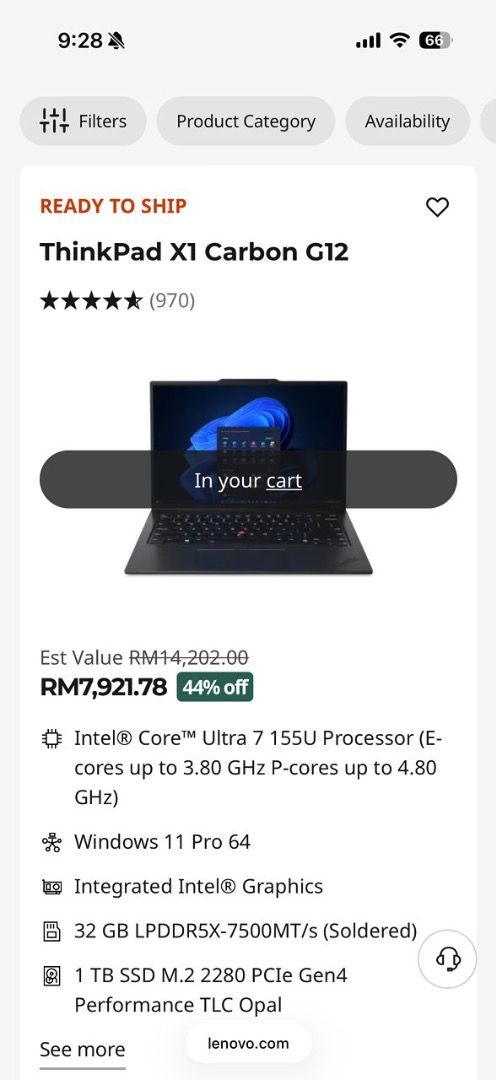
Task: Tap the battery indicator in status bar
Action: point(435,41)
